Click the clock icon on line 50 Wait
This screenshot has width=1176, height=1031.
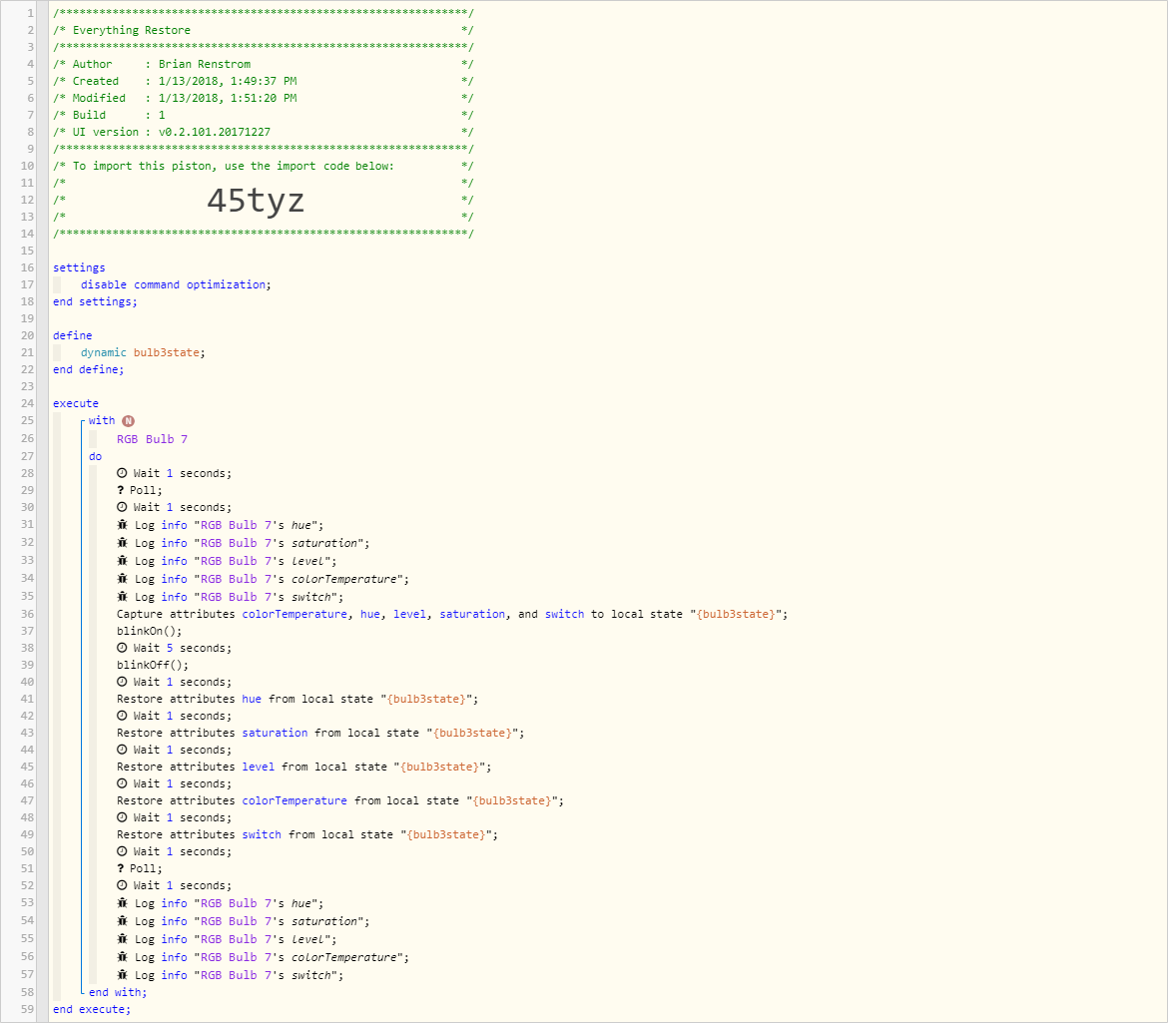tap(122, 851)
